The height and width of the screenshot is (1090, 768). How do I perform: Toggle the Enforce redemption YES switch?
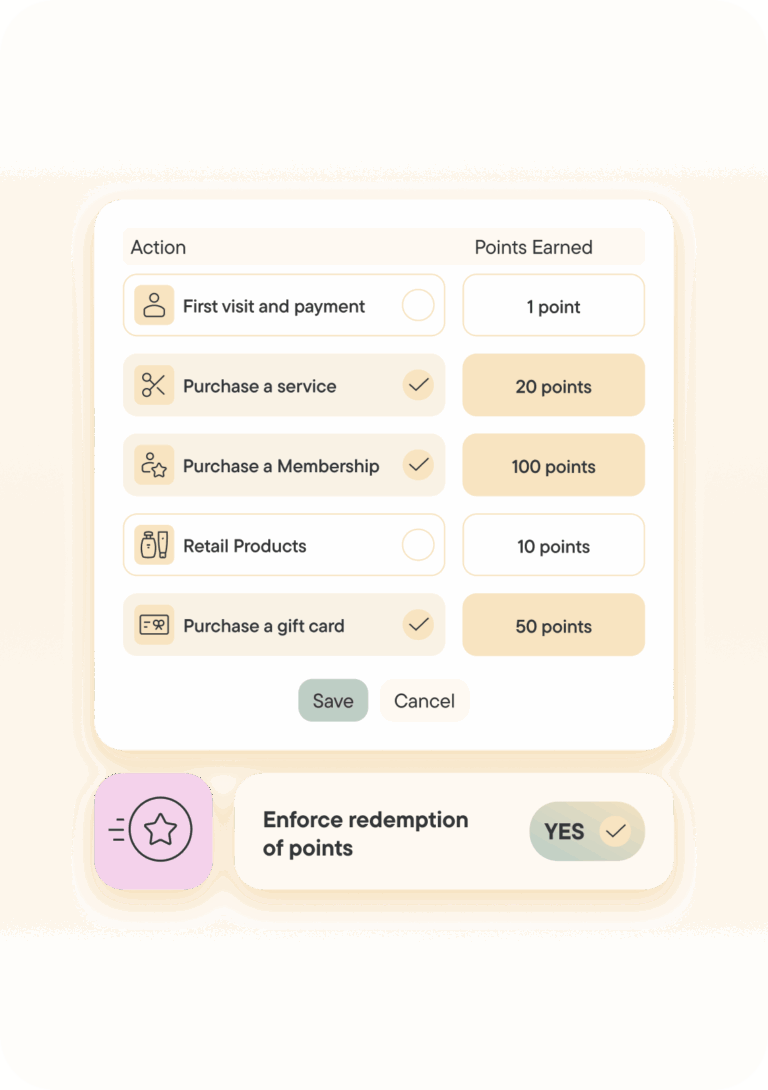coord(587,831)
